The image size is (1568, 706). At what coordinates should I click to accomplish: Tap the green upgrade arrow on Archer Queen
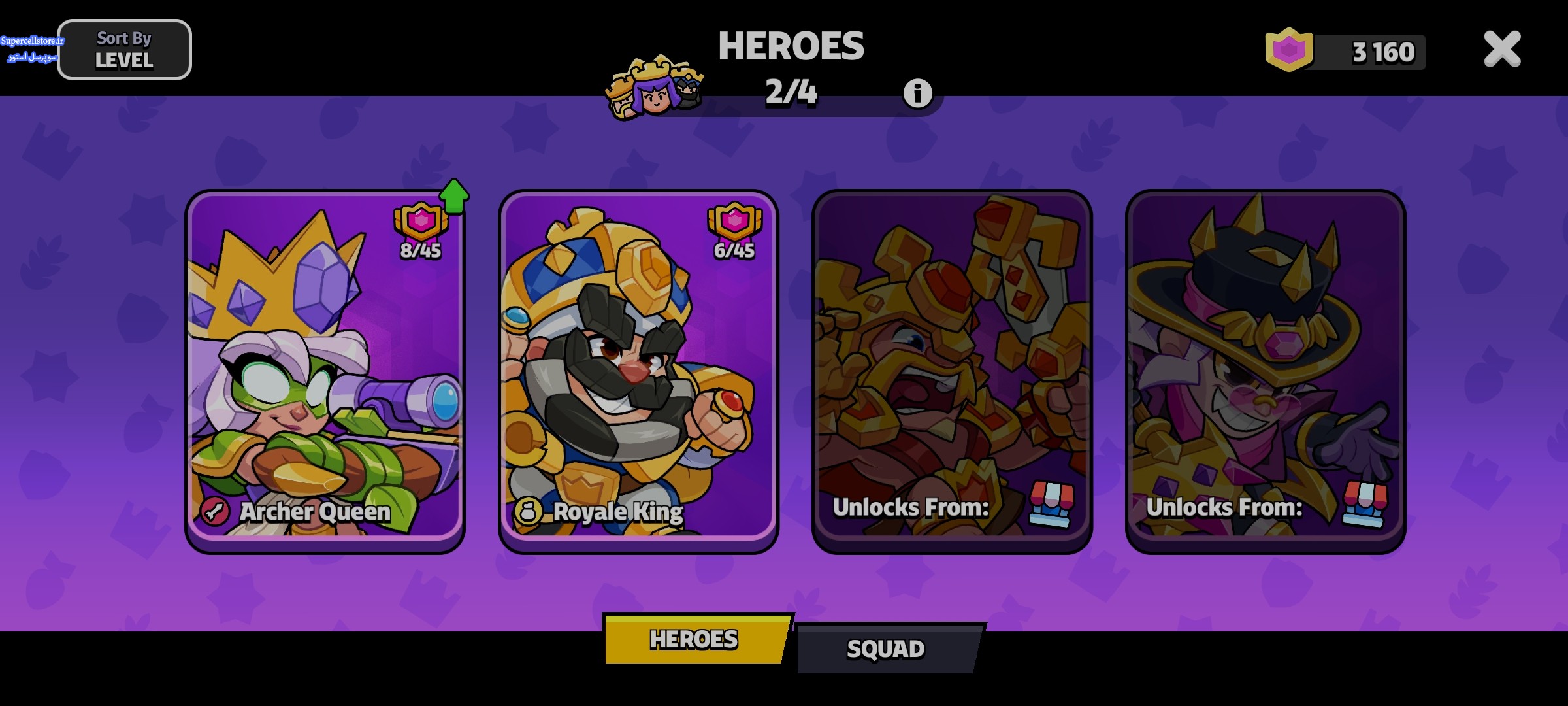pos(454,196)
